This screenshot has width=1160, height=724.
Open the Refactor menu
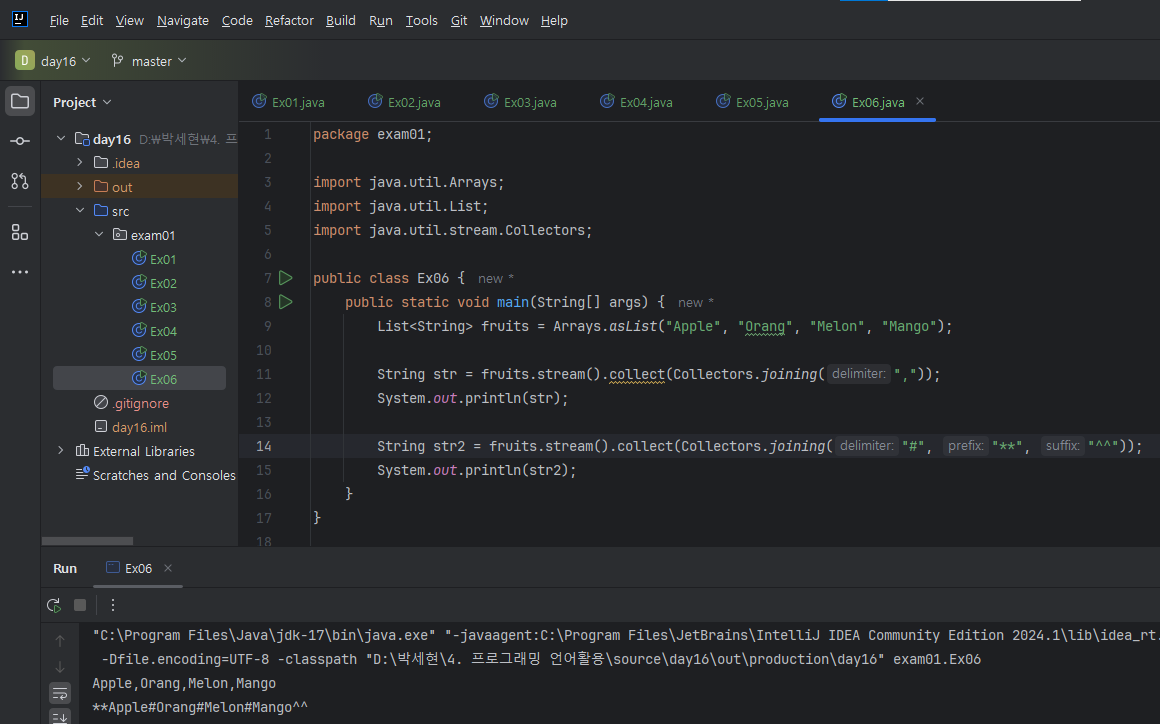point(289,20)
